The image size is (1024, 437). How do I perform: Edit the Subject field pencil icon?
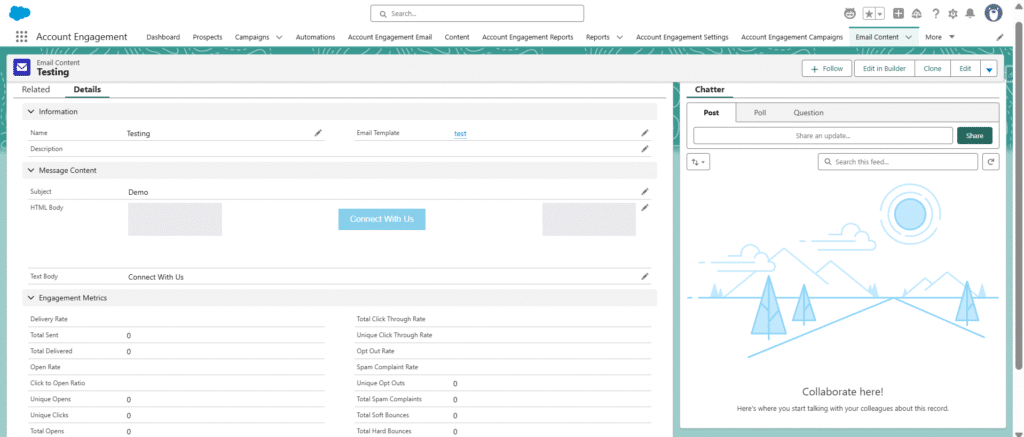point(645,191)
